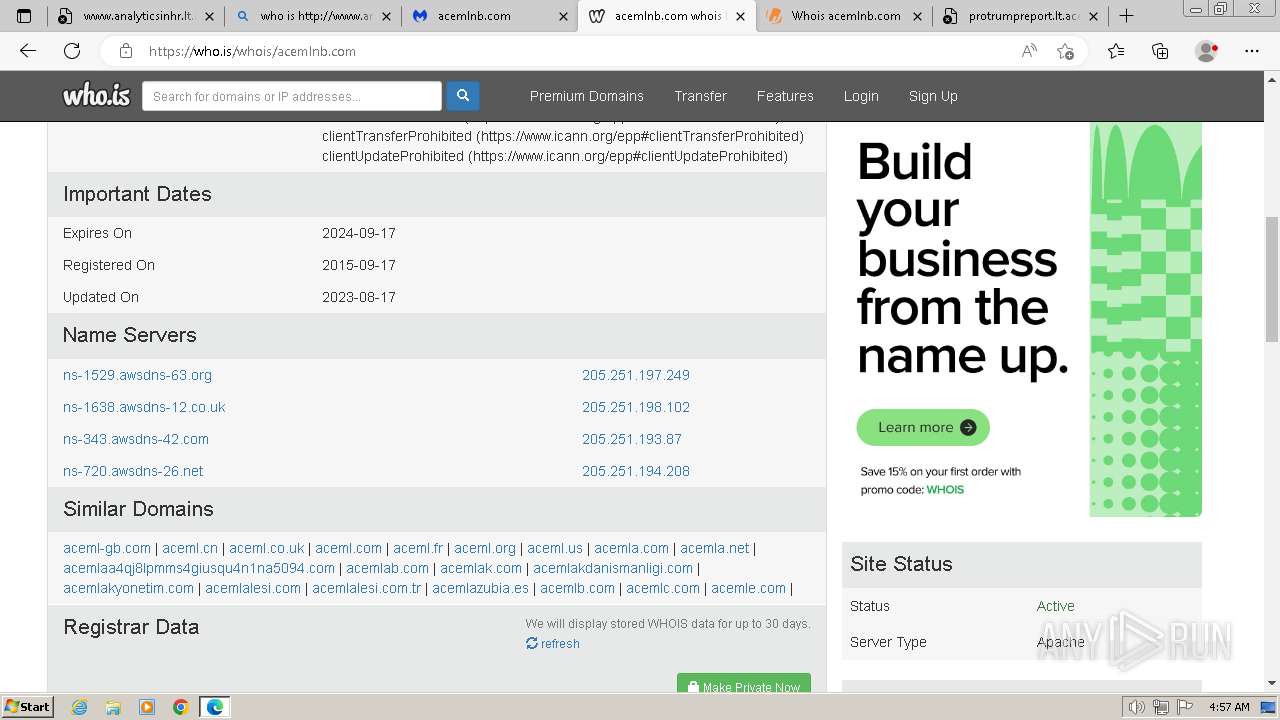1280x720 pixels.
Task: Open ns-720.awsdns-26.net link
Action: [133, 471]
